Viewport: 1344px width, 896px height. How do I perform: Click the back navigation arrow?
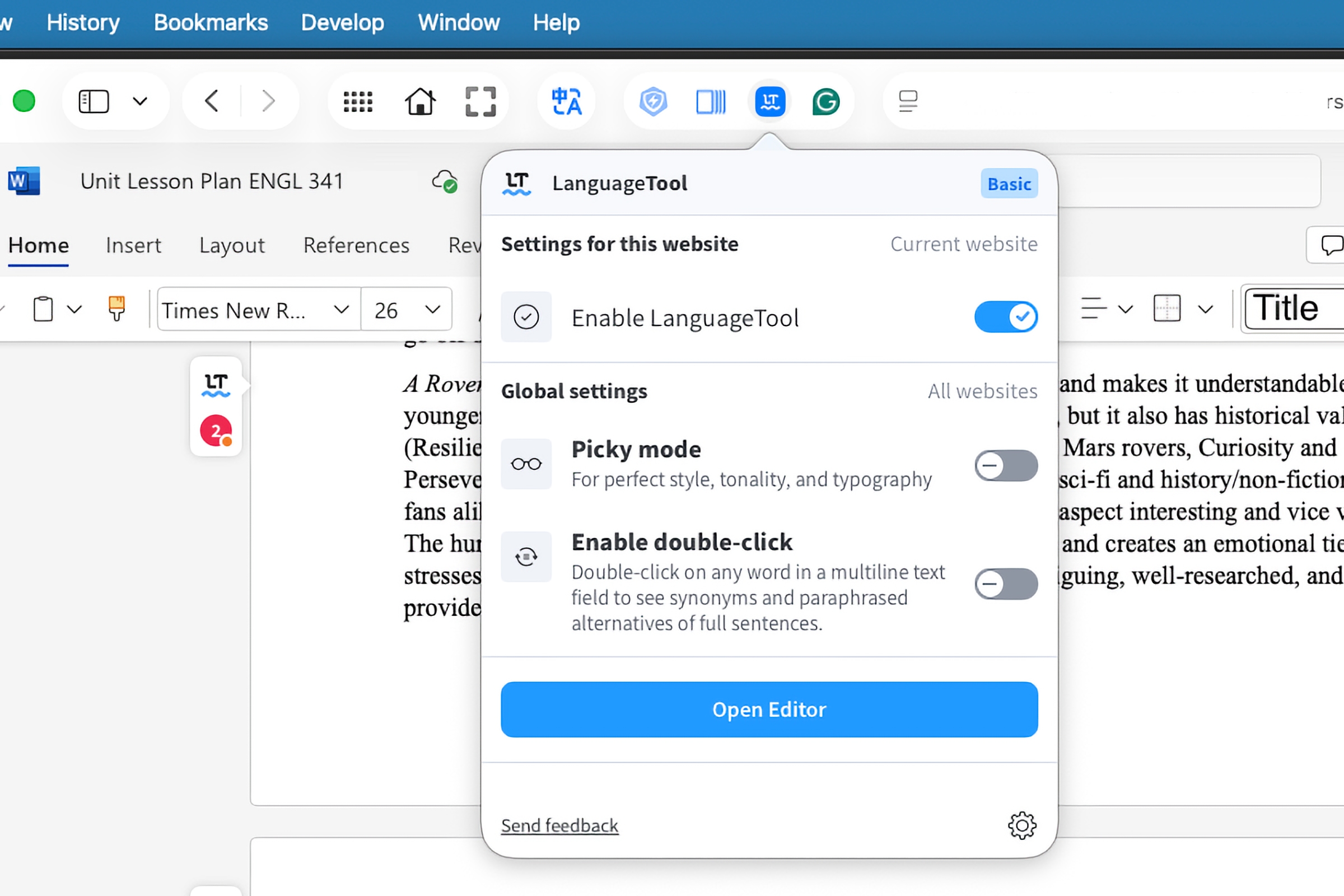211,101
